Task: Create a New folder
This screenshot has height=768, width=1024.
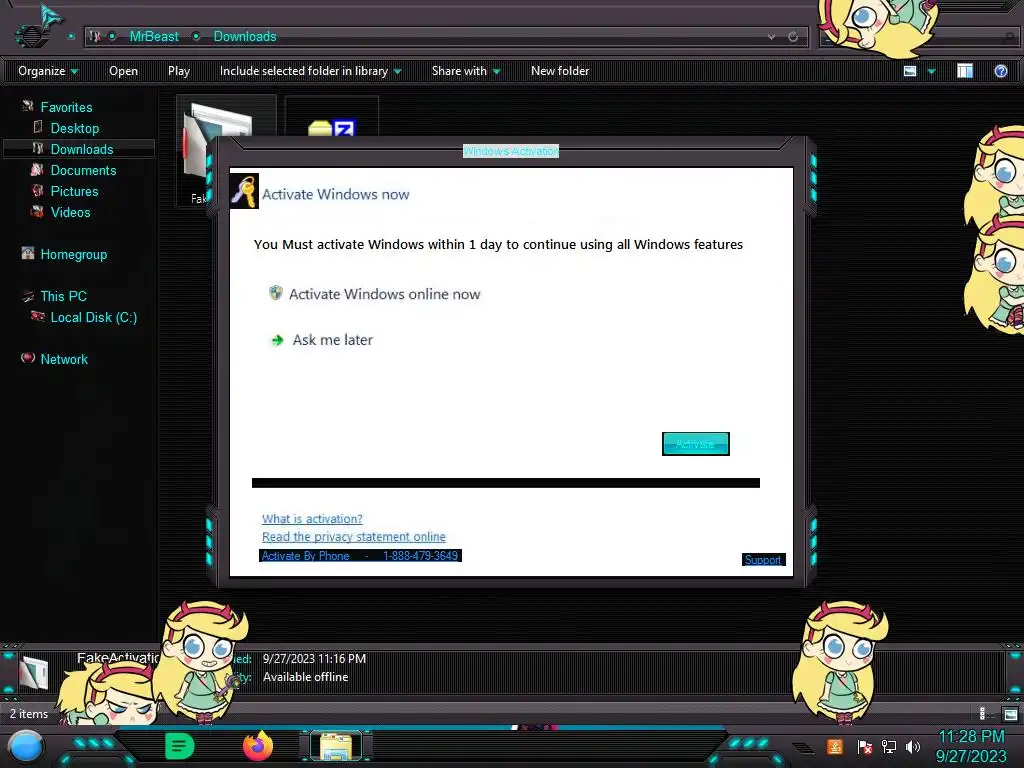Action: coord(560,71)
